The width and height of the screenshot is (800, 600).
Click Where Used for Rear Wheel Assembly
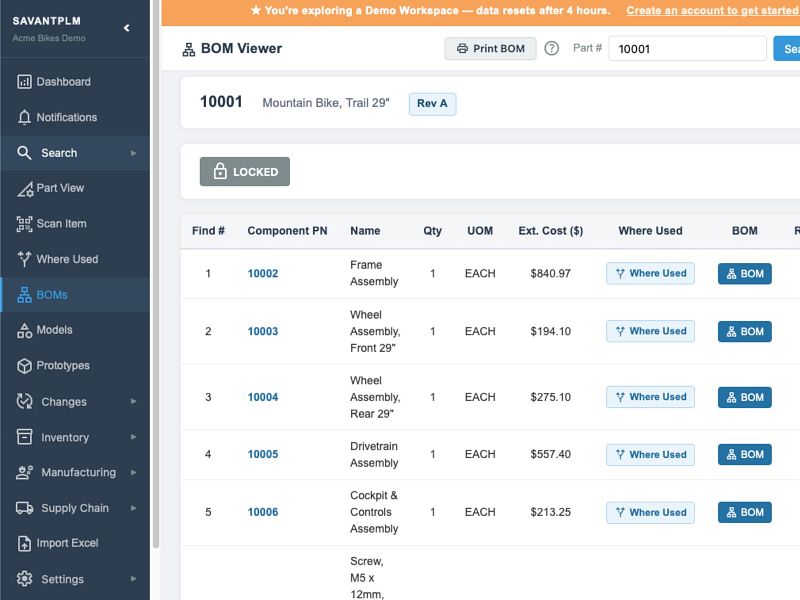pos(651,397)
